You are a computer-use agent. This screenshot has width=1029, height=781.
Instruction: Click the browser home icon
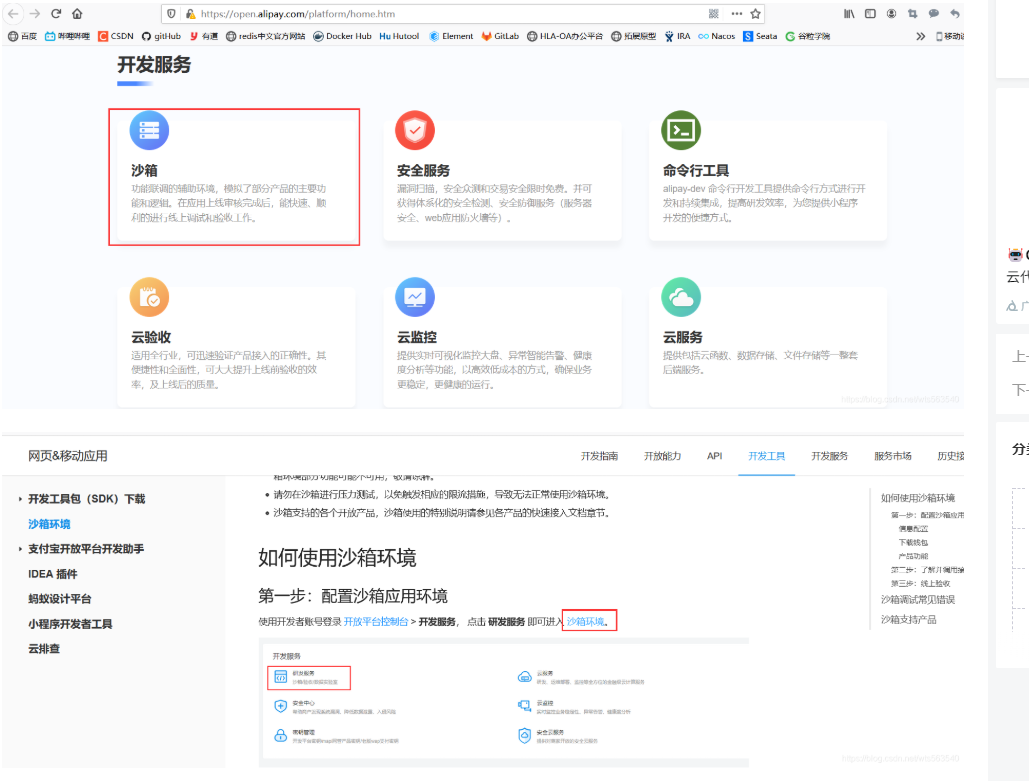77,13
